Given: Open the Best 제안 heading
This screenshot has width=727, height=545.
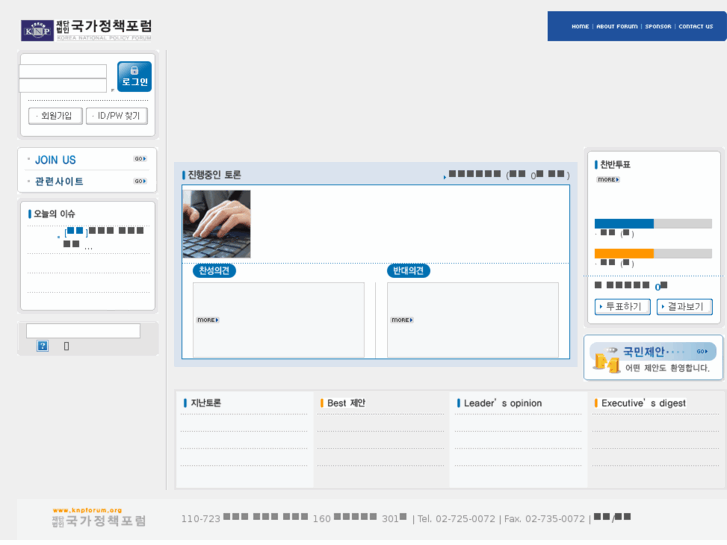Looking at the screenshot, I should 346,403.
